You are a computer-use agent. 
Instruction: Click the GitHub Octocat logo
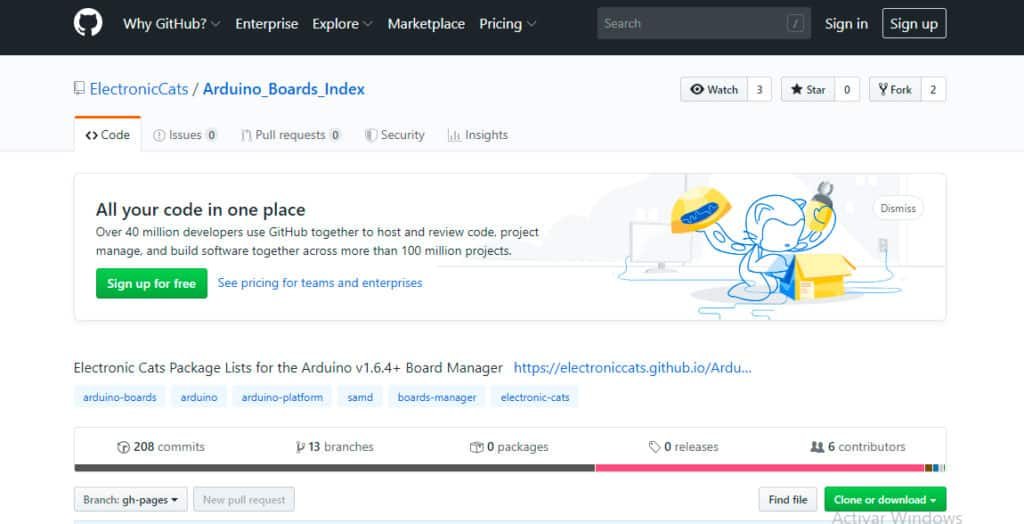pos(88,23)
